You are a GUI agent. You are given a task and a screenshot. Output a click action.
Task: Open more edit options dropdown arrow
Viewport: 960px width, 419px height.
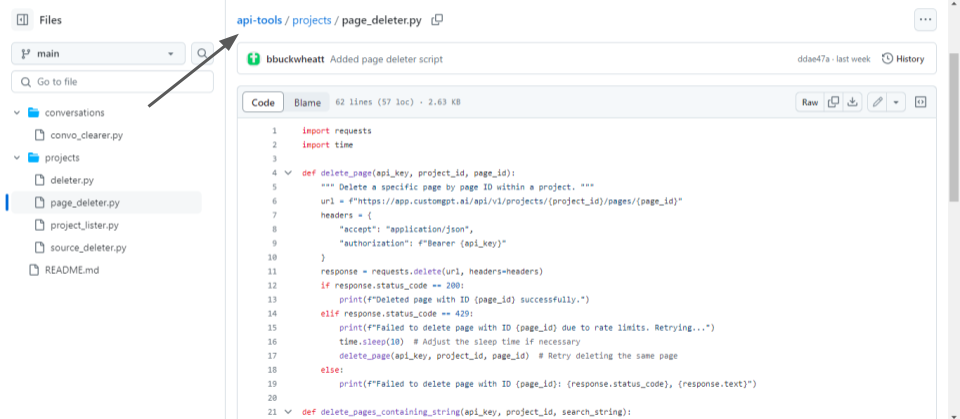coord(896,103)
